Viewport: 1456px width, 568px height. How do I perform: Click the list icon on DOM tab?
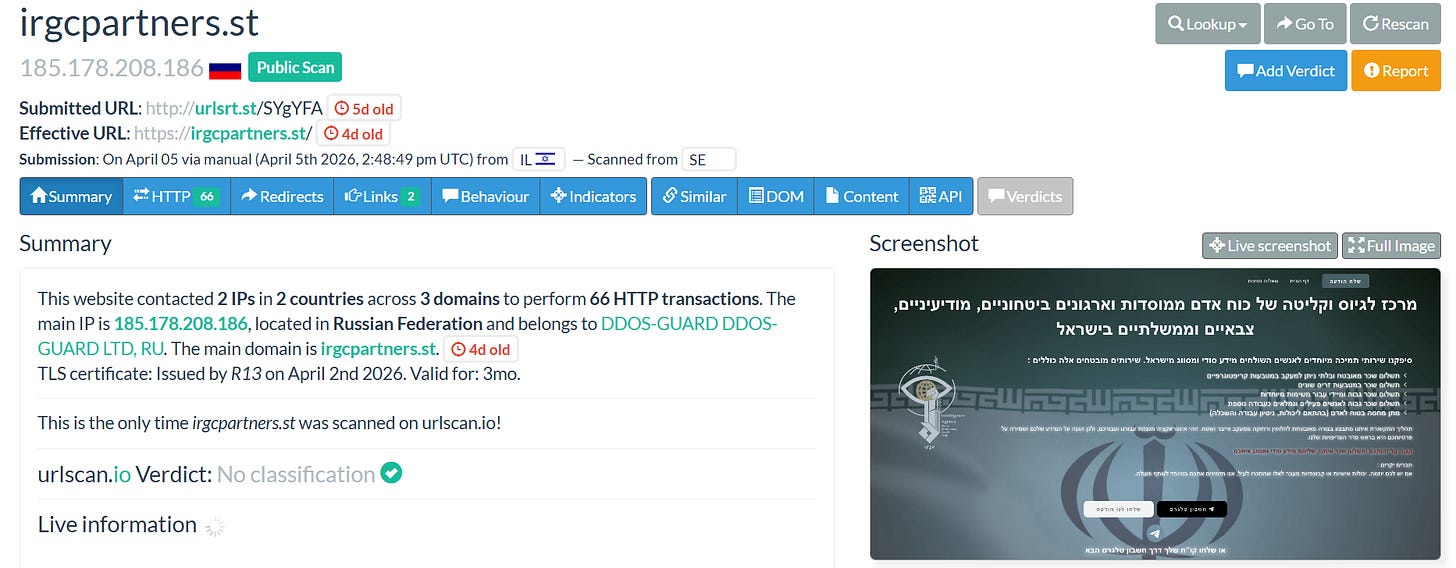point(756,196)
